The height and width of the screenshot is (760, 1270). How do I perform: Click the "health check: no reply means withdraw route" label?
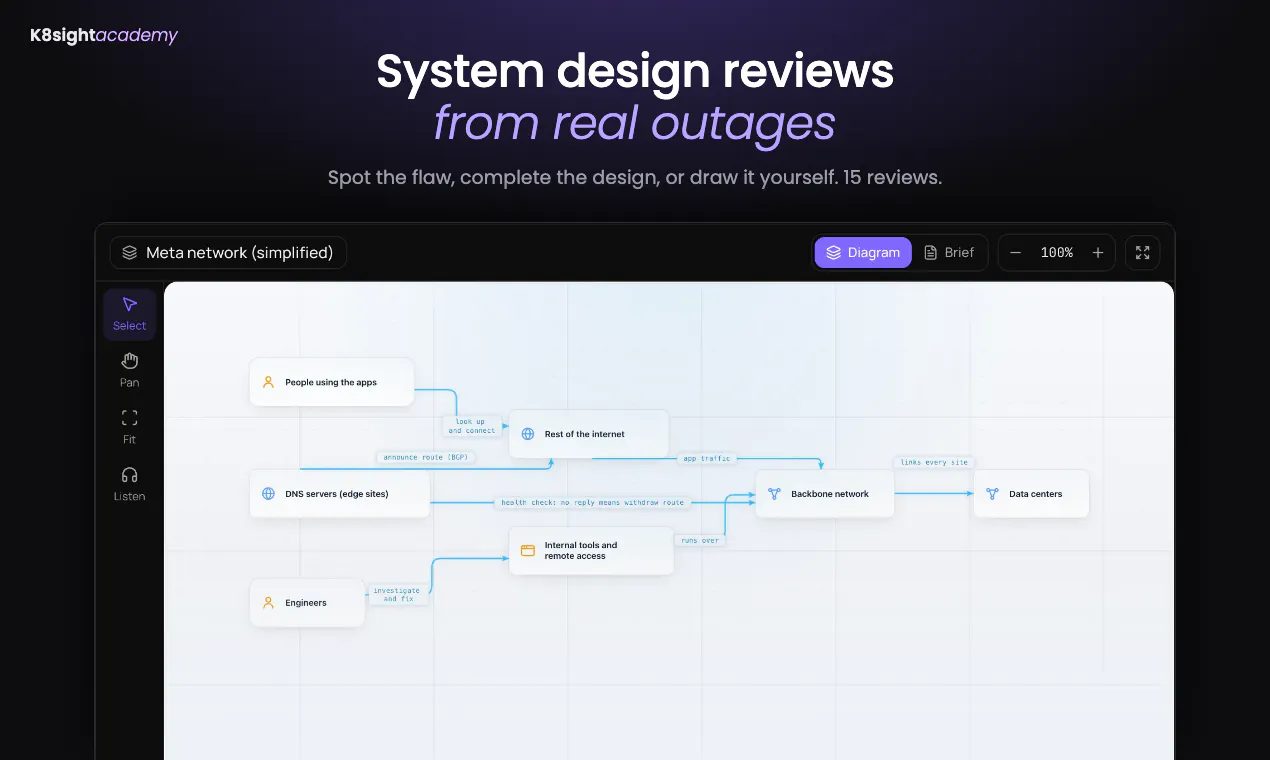click(x=593, y=502)
